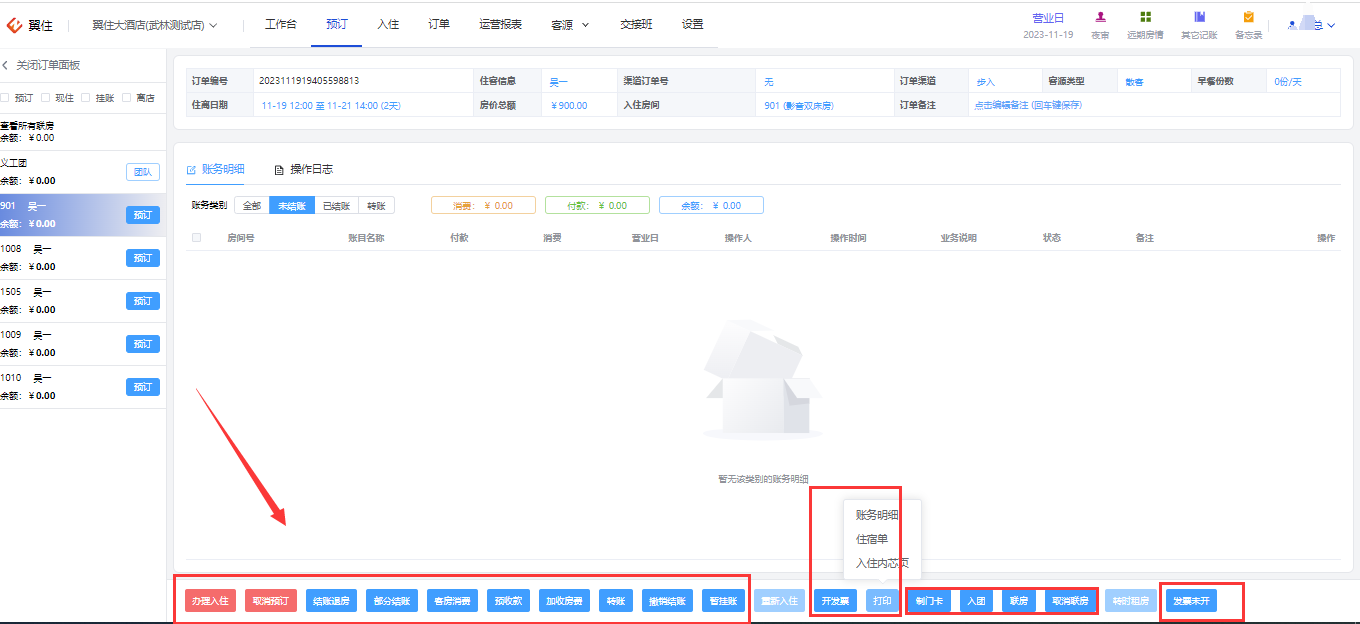Click room link 901 (影音双床房)

click(x=799, y=105)
